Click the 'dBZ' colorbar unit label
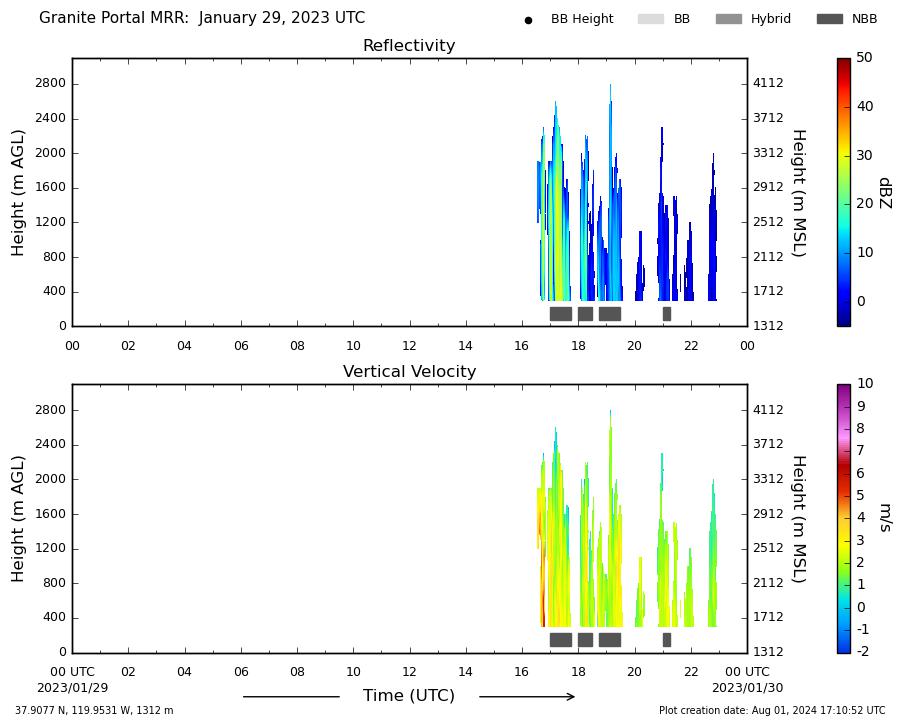This screenshot has width=900, height=725. tap(885, 193)
